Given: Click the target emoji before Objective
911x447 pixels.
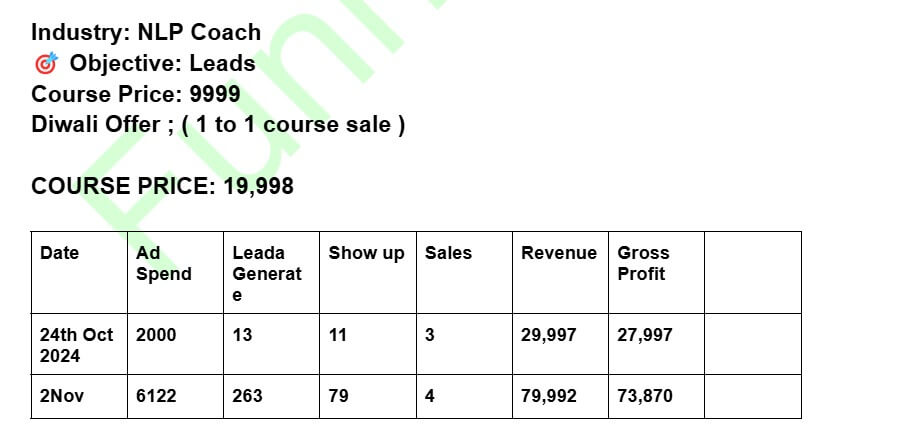Looking at the screenshot, I should pyautogui.click(x=46, y=64).
